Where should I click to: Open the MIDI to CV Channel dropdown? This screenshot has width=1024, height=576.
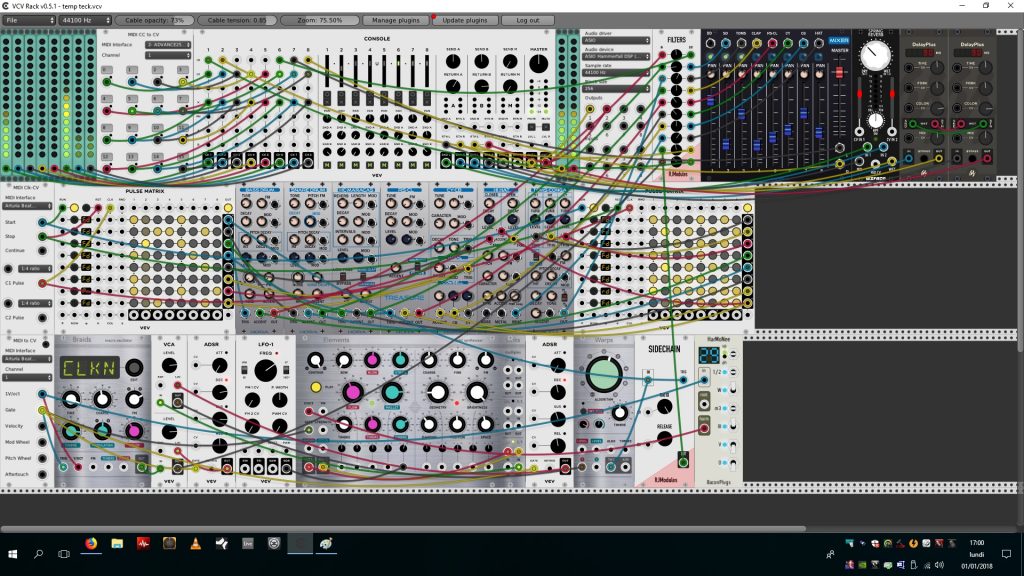[x=27, y=377]
